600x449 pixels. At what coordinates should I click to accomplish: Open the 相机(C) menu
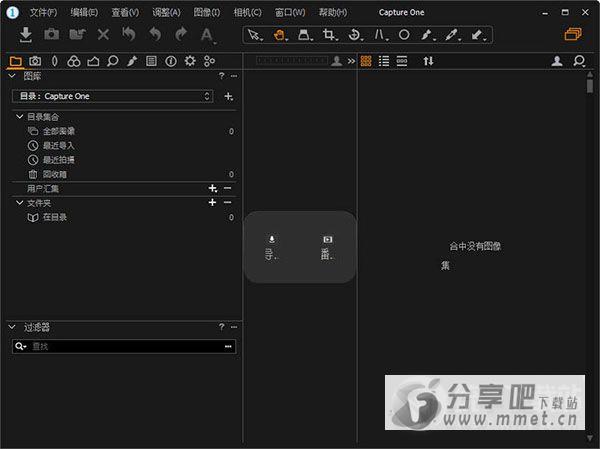click(248, 13)
